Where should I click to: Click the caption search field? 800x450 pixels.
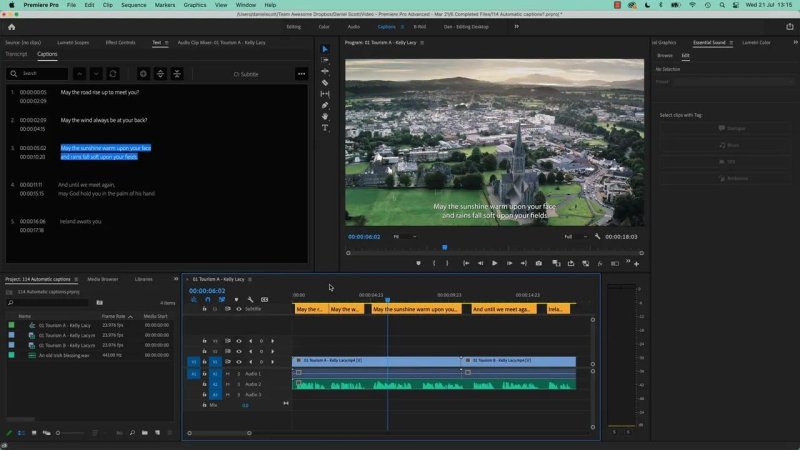point(37,73)
